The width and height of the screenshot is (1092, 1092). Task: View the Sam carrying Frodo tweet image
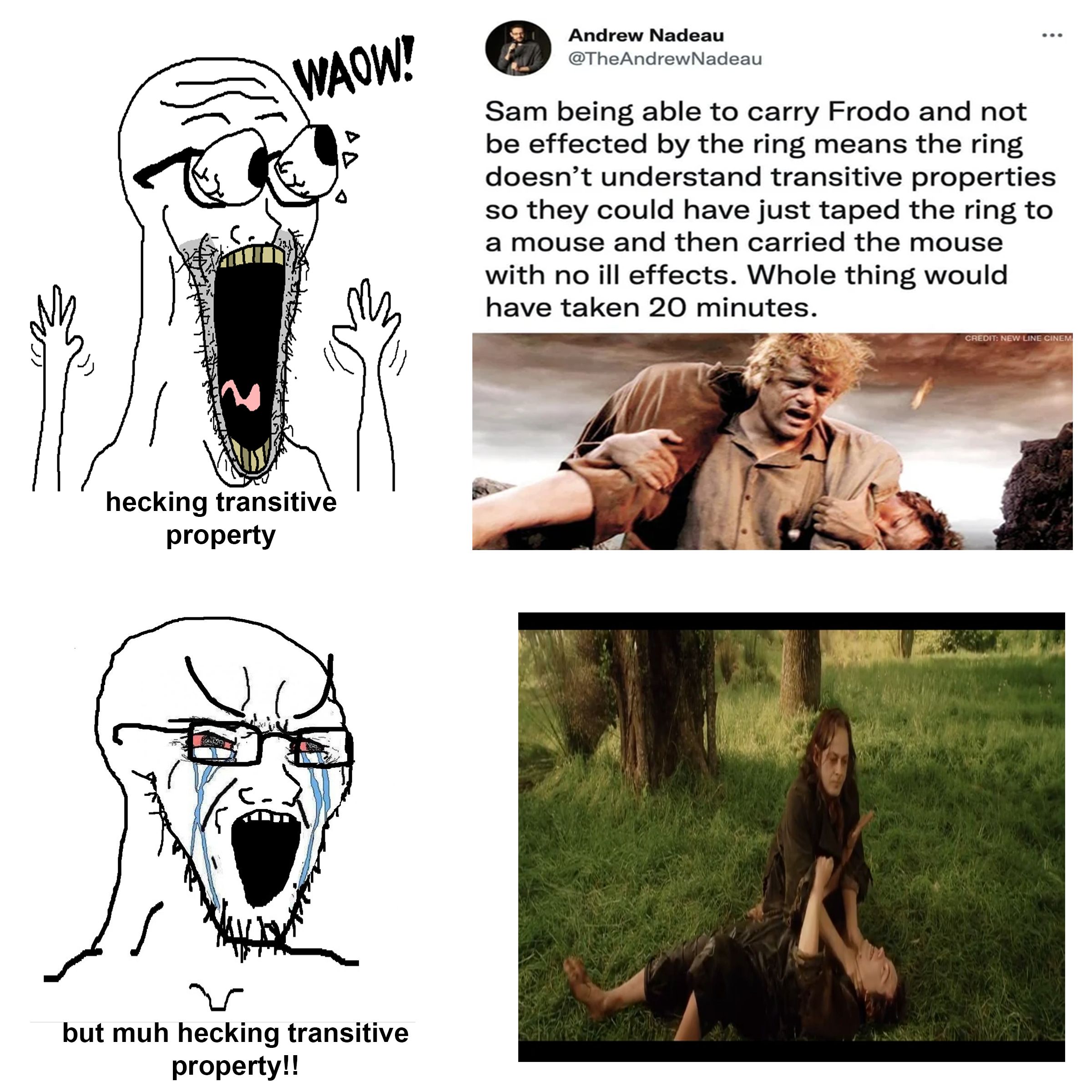coord(772,441)
